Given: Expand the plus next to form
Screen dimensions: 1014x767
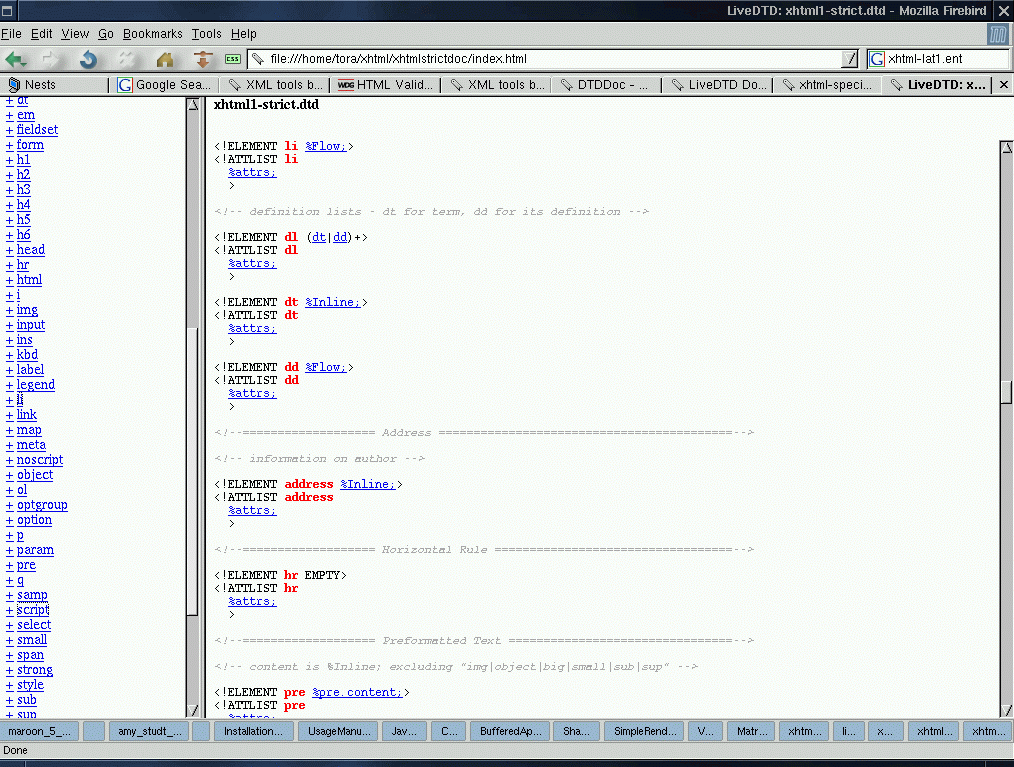Looking at the screenshot, I should tap(9, 145).
